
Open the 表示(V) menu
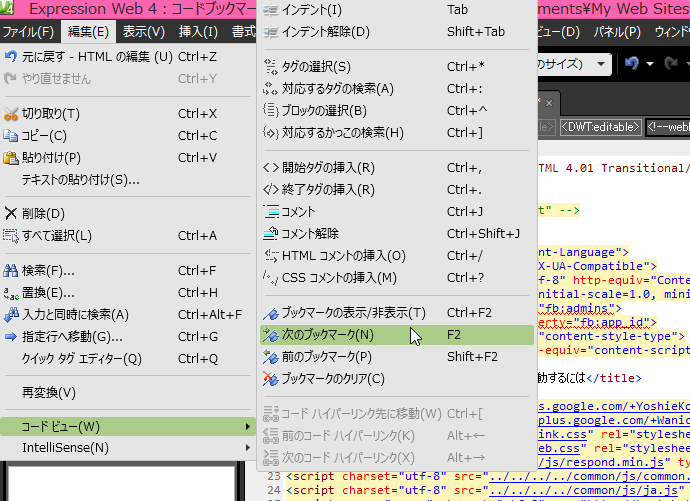(143, 32)
